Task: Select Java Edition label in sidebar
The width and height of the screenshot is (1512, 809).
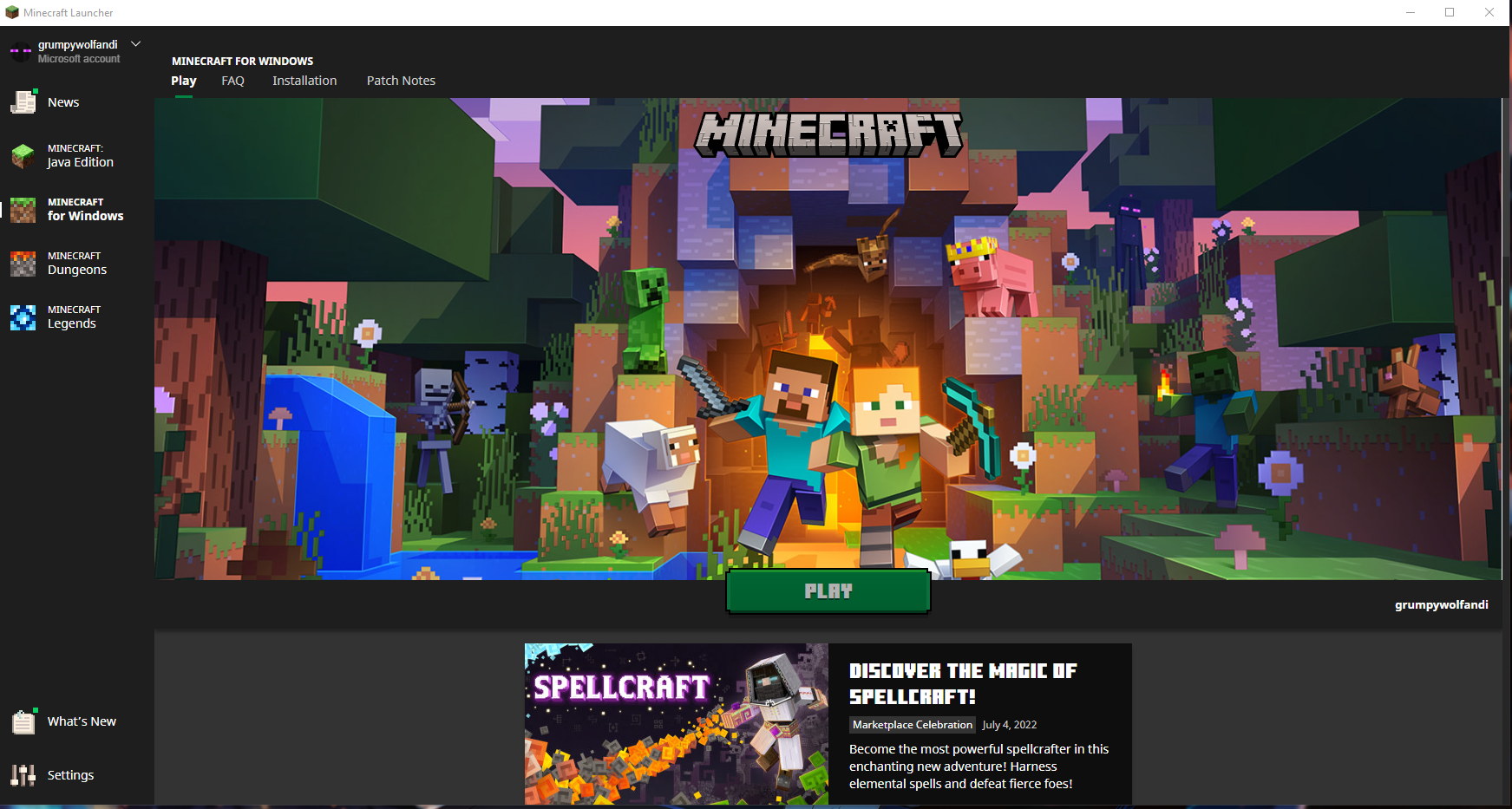Action: (81, 162)
